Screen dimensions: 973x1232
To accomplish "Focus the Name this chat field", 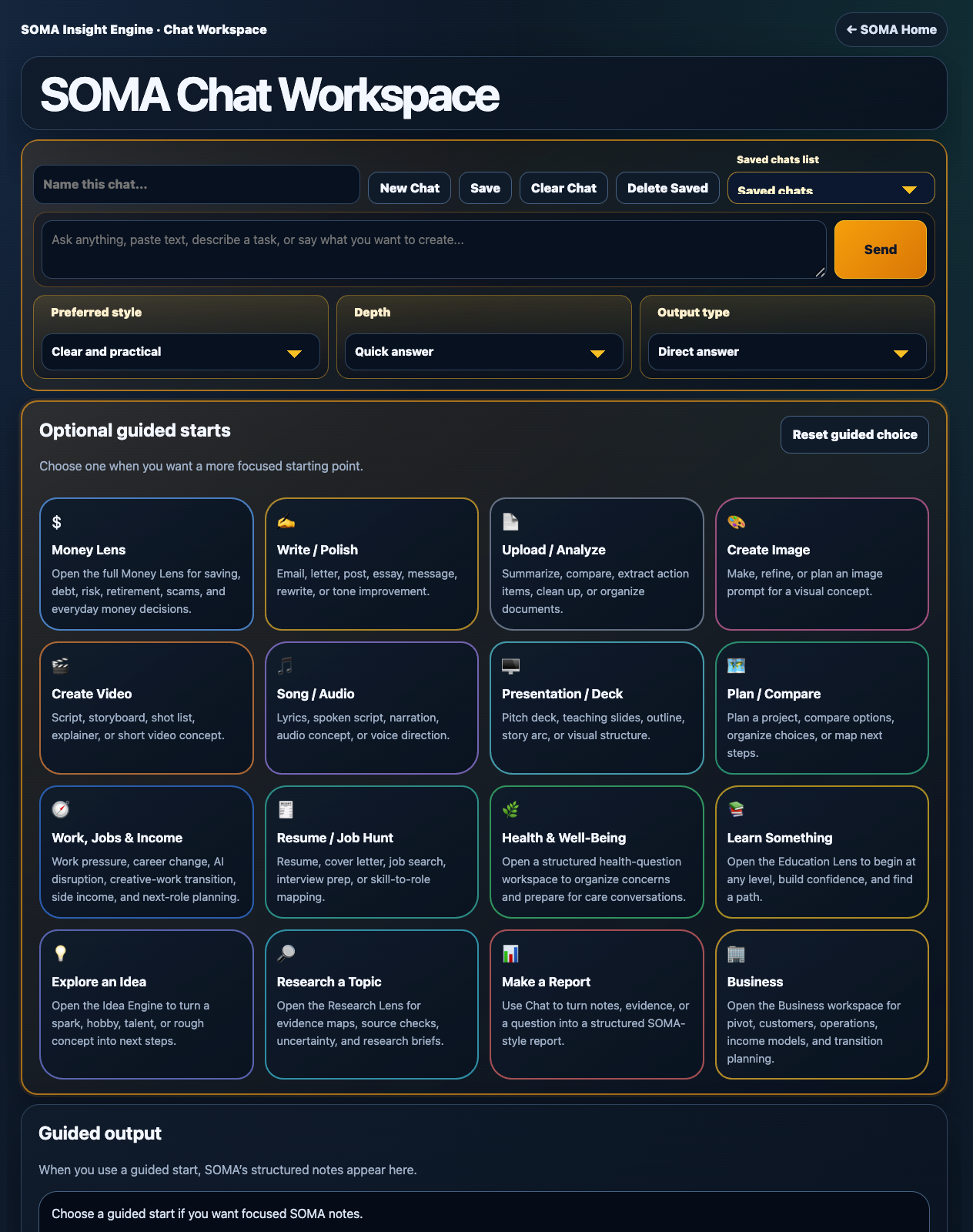I will tap(196, 185).
